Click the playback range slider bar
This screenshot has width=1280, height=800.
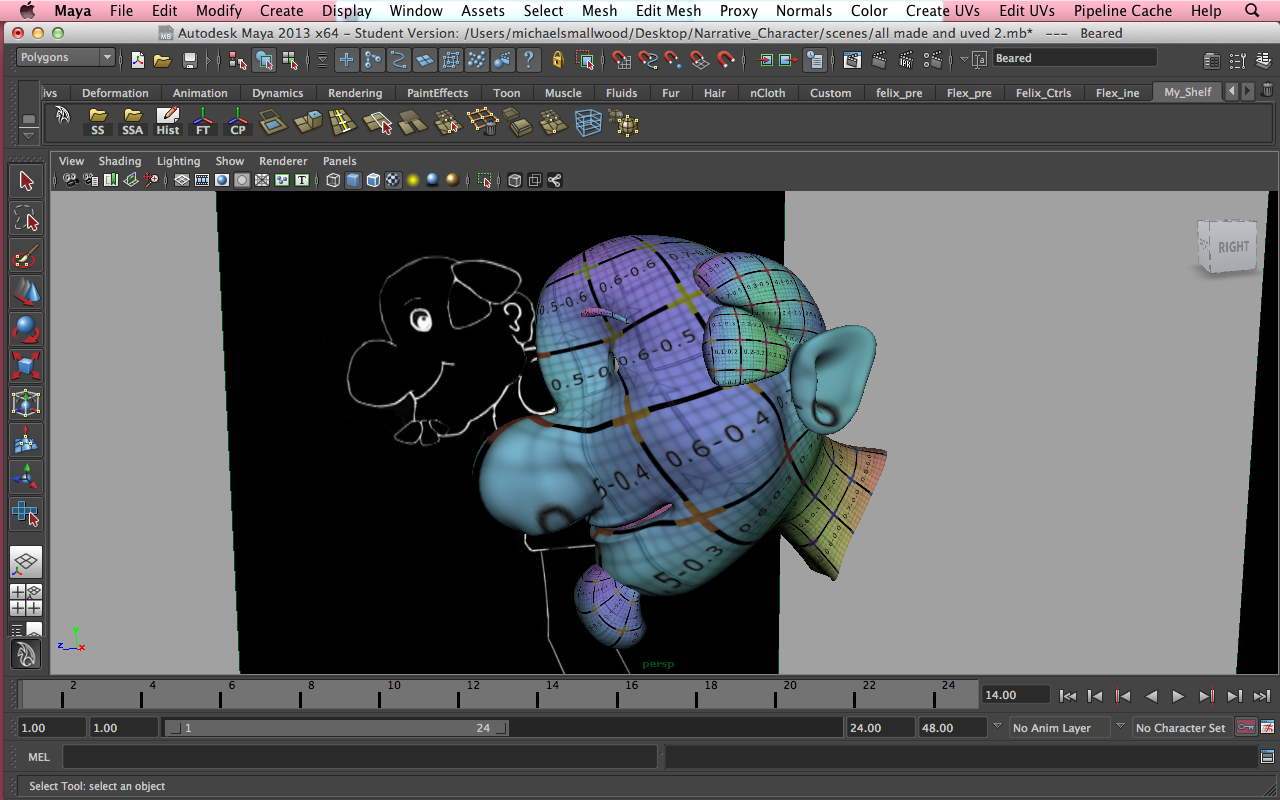(336, 728)
